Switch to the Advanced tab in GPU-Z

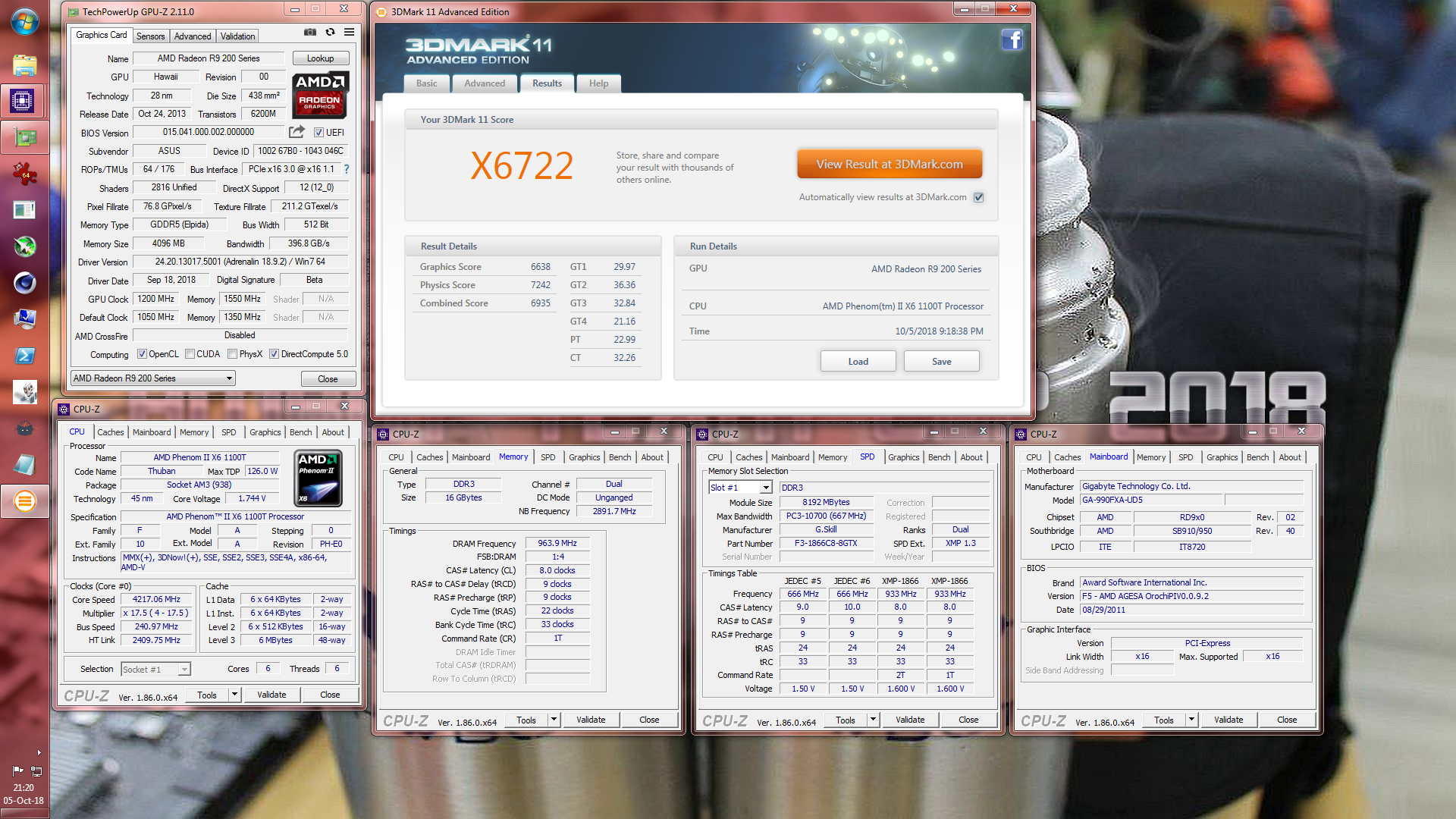[x=193, y=36]
